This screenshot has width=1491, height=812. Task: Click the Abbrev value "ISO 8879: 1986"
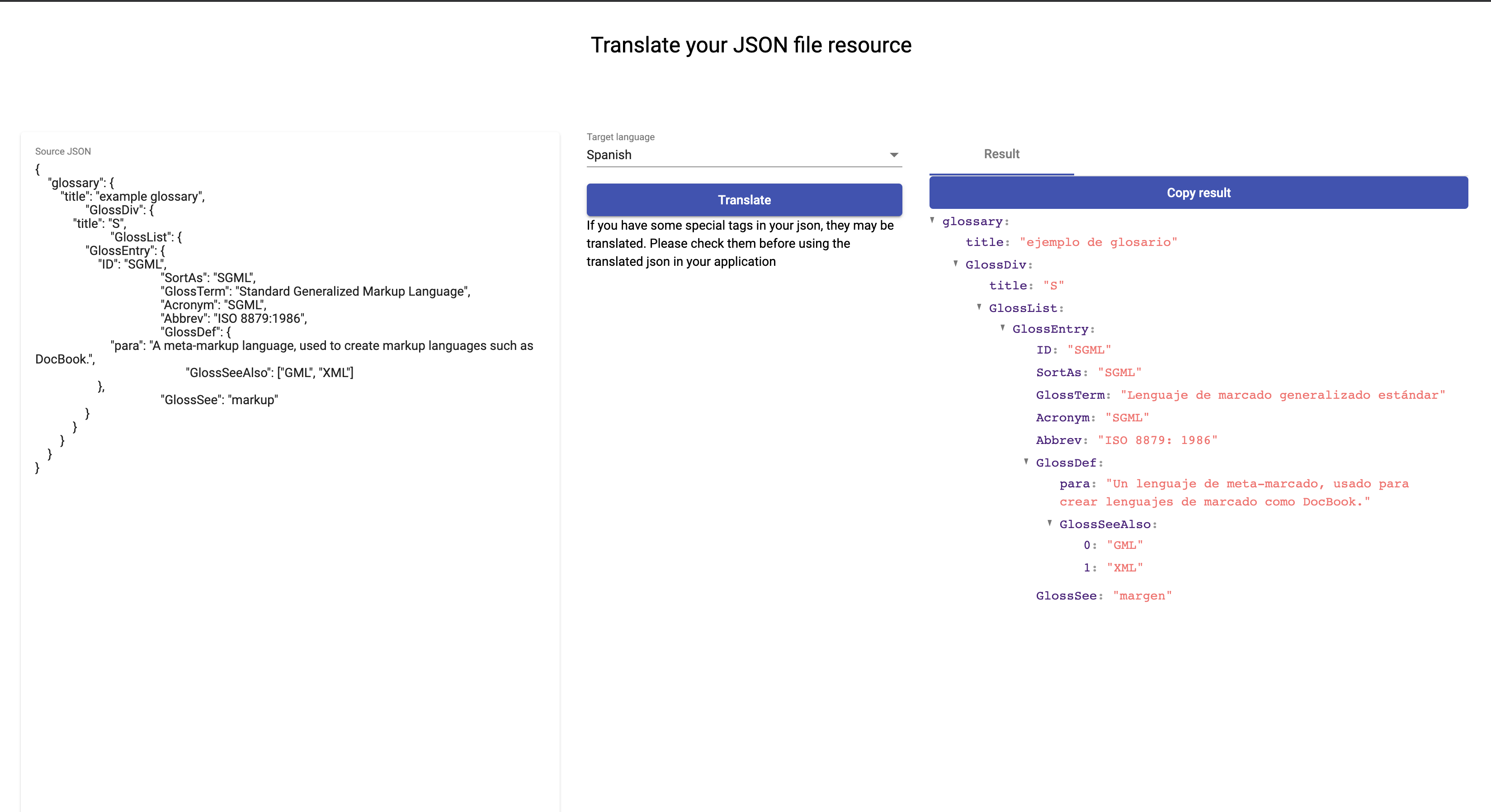[1158, 440]
